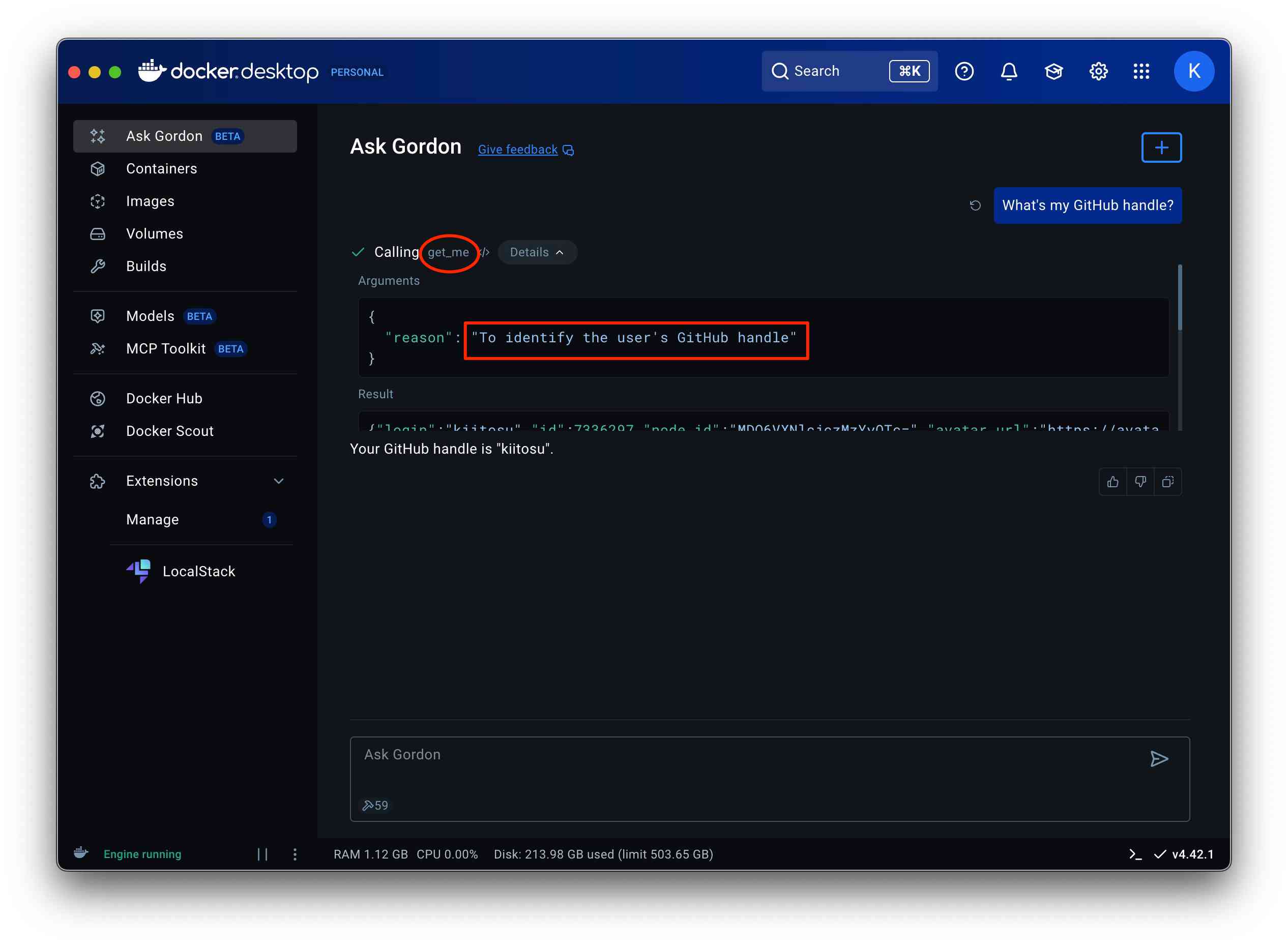Open the tools count toggle showing 59
The image size is (1288, 946).
(x=375, y=805)
